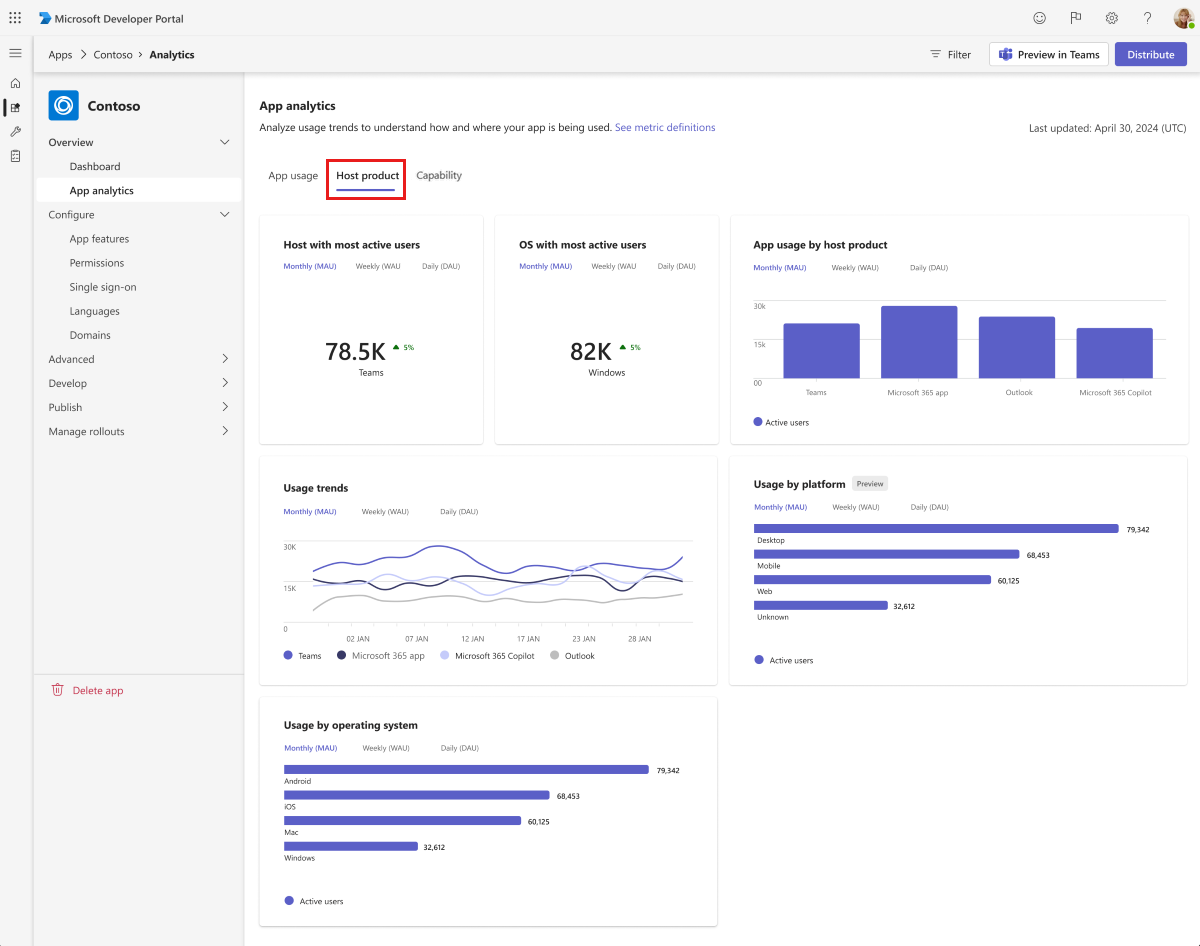This screenshot has height=946, width=1200.
Task: Switch Usage by platform to Weekly (WAU)
Action: click(854, 506)
